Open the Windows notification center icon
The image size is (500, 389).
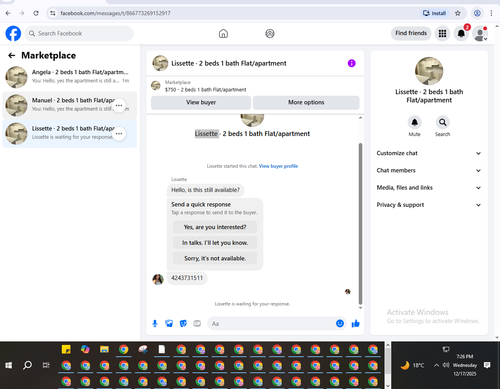point(487,365)
